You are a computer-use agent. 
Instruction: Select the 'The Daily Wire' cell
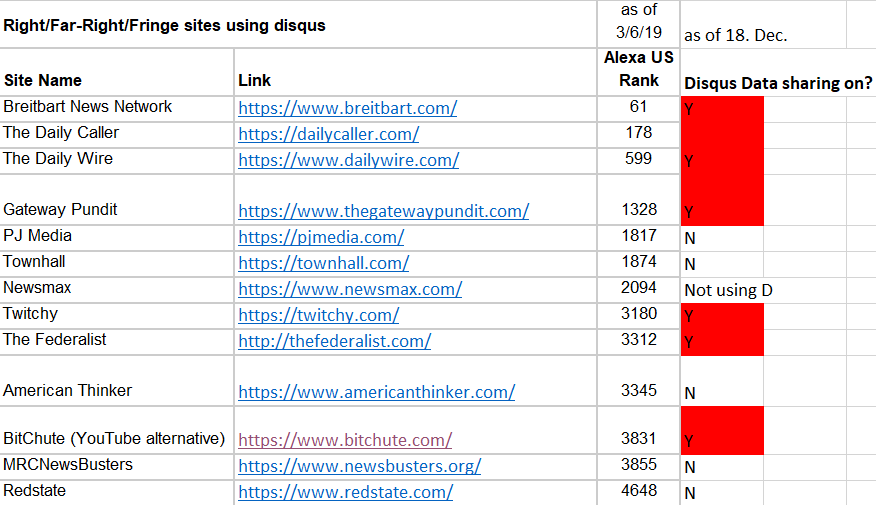[x=117, y=161]
